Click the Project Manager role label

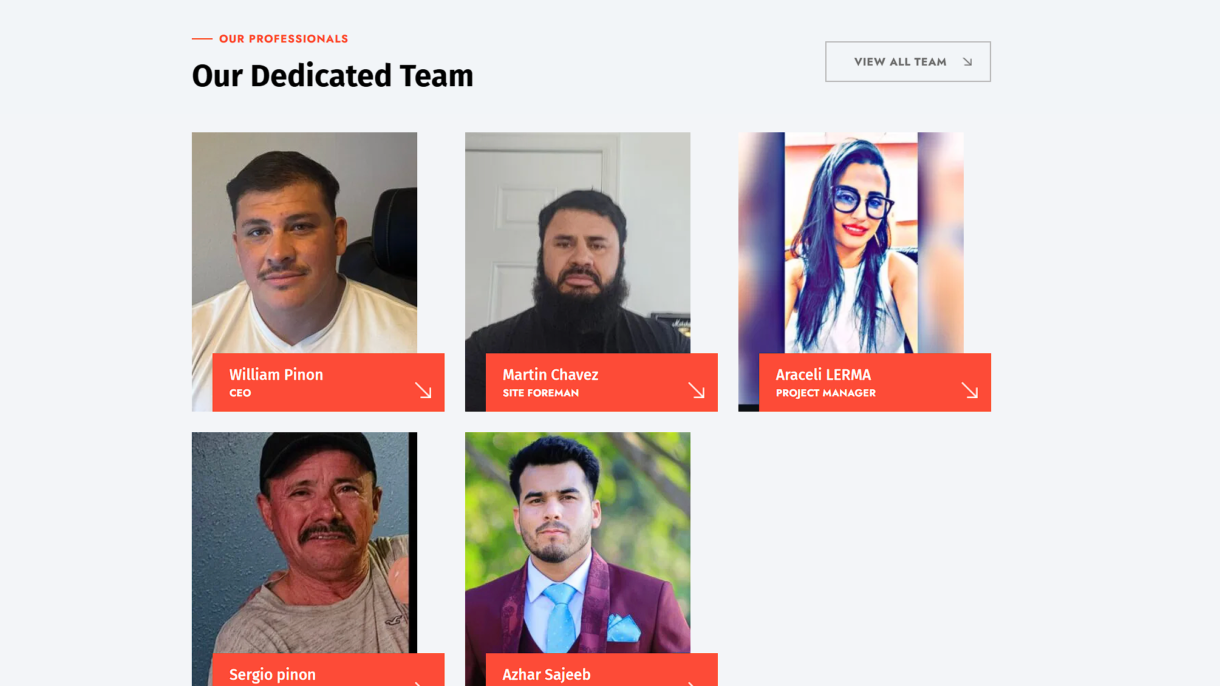point(826,393)
